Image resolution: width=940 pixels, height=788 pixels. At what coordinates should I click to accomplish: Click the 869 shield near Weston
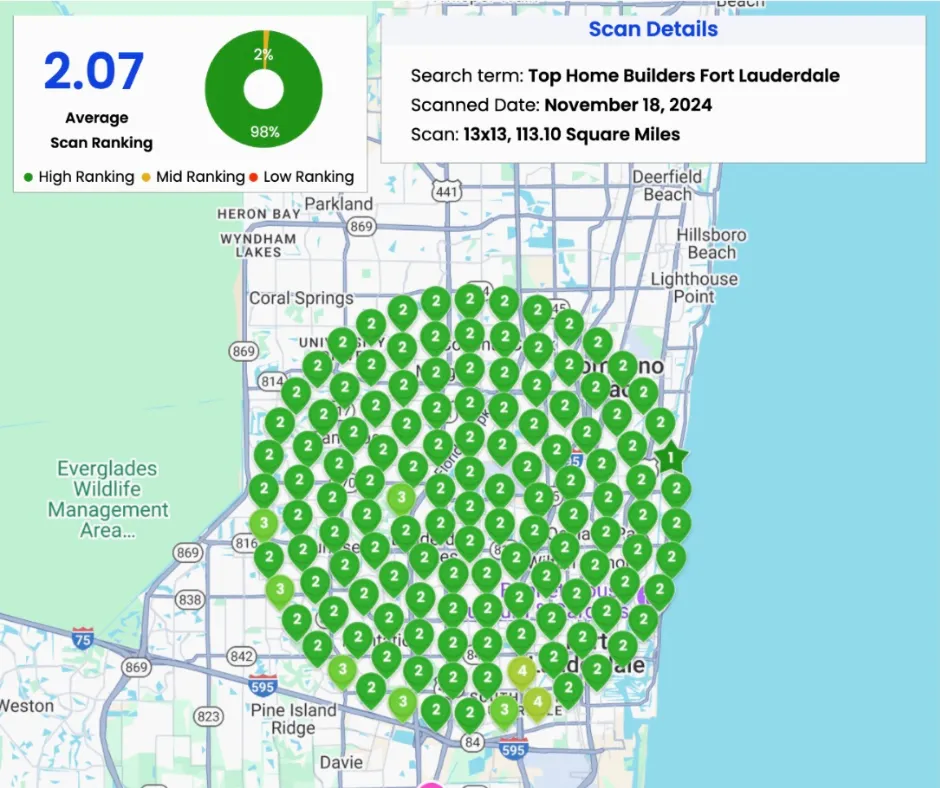tap(135, 666)
